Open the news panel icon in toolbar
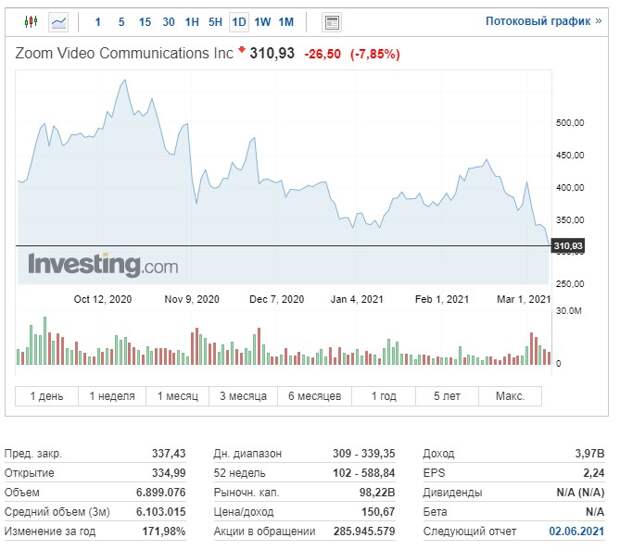The width and height of the screenshot is (620, 550). click(x=331, y=23)
